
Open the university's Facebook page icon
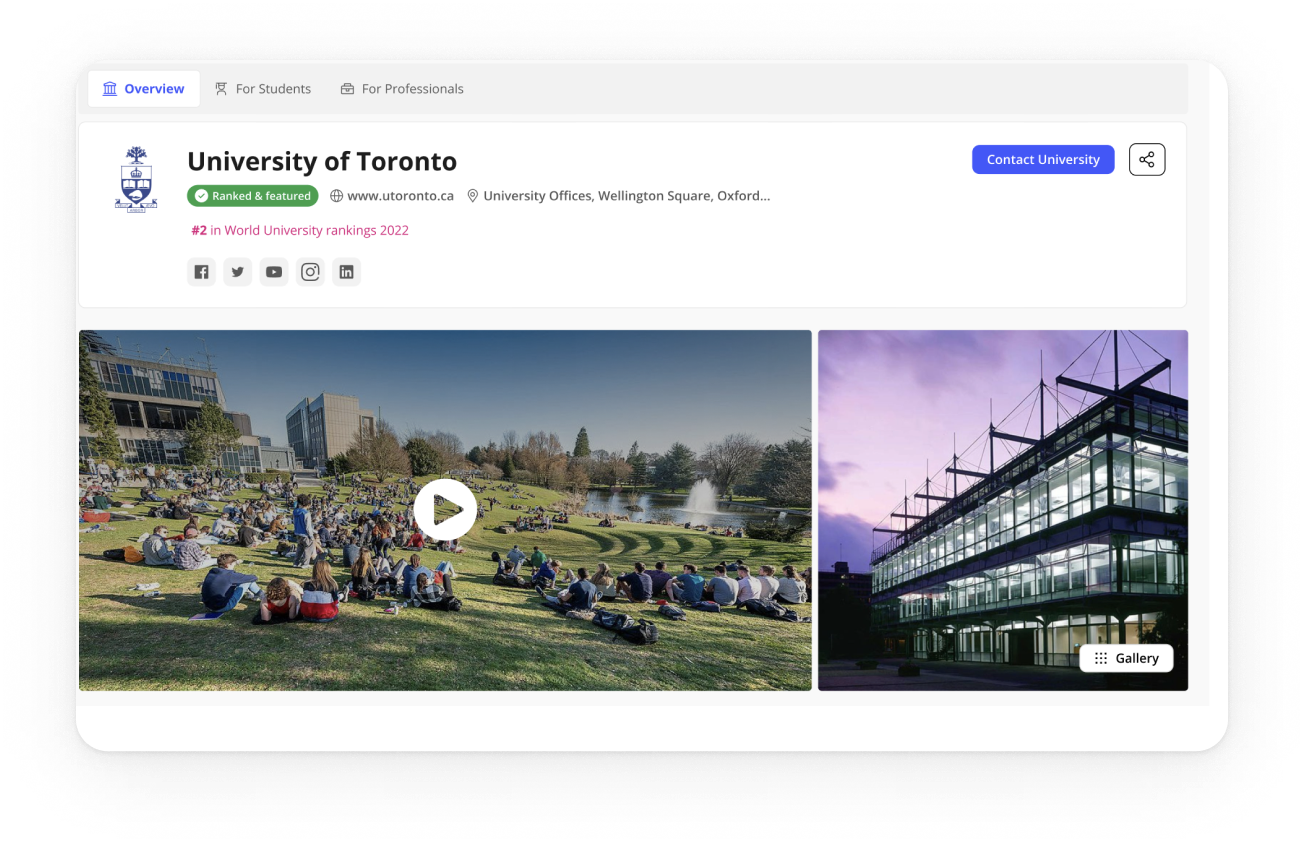[x=202, y=272]
